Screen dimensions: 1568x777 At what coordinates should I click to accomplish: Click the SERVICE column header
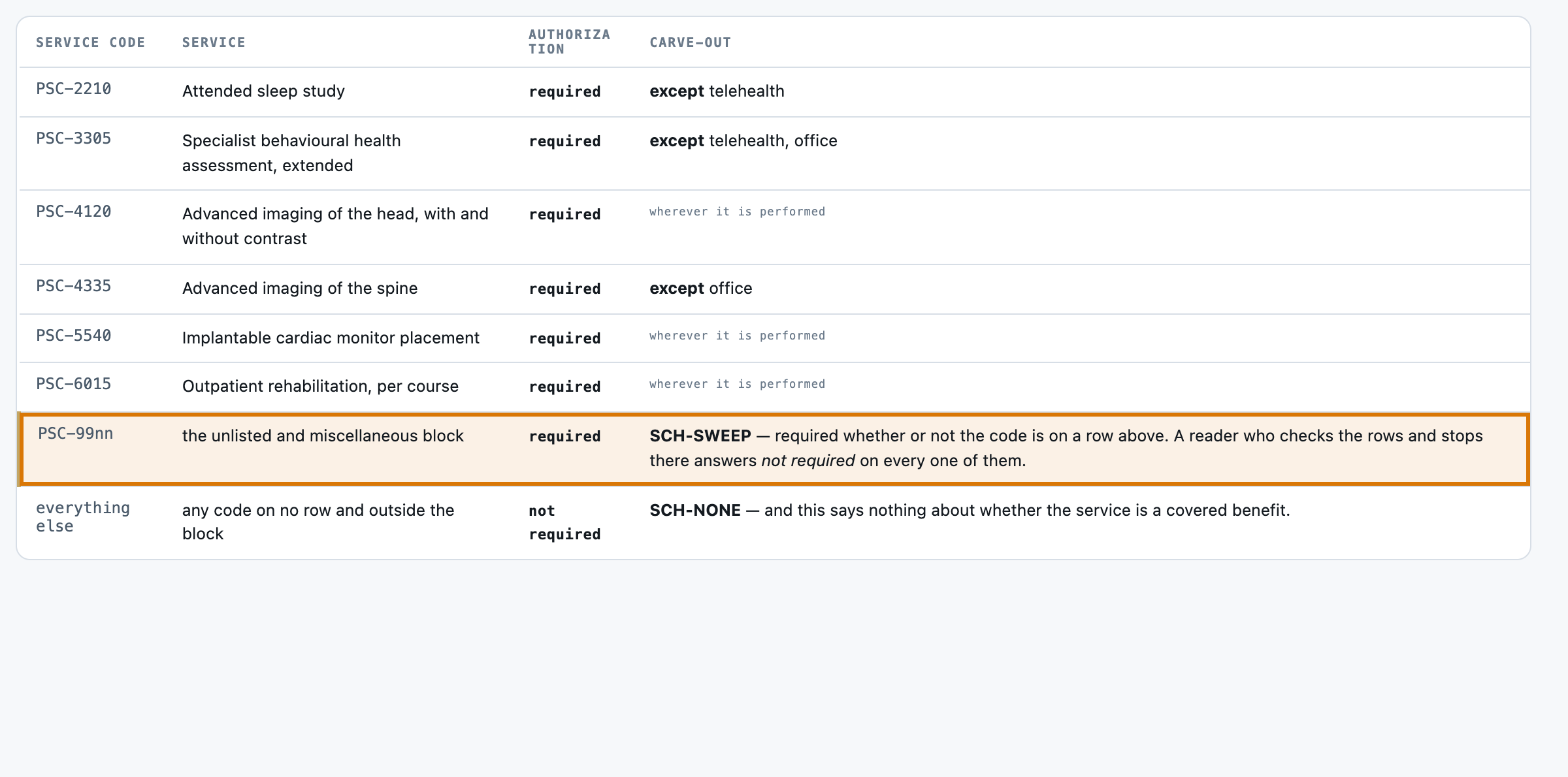point(214,42)
